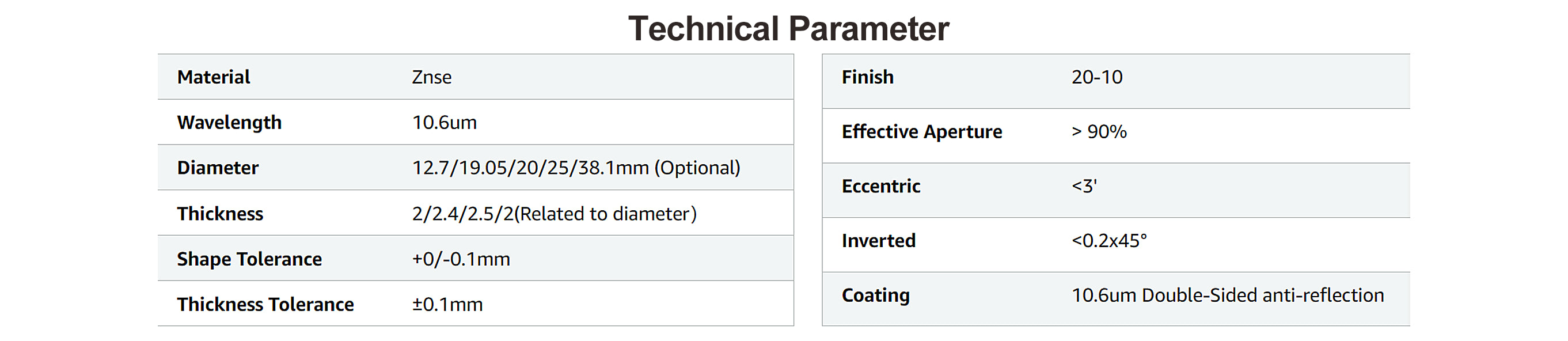1568x341 pixels.
Task: Select the ±0.1mm value
Action: pyautogui.click(x=447, y=305)
